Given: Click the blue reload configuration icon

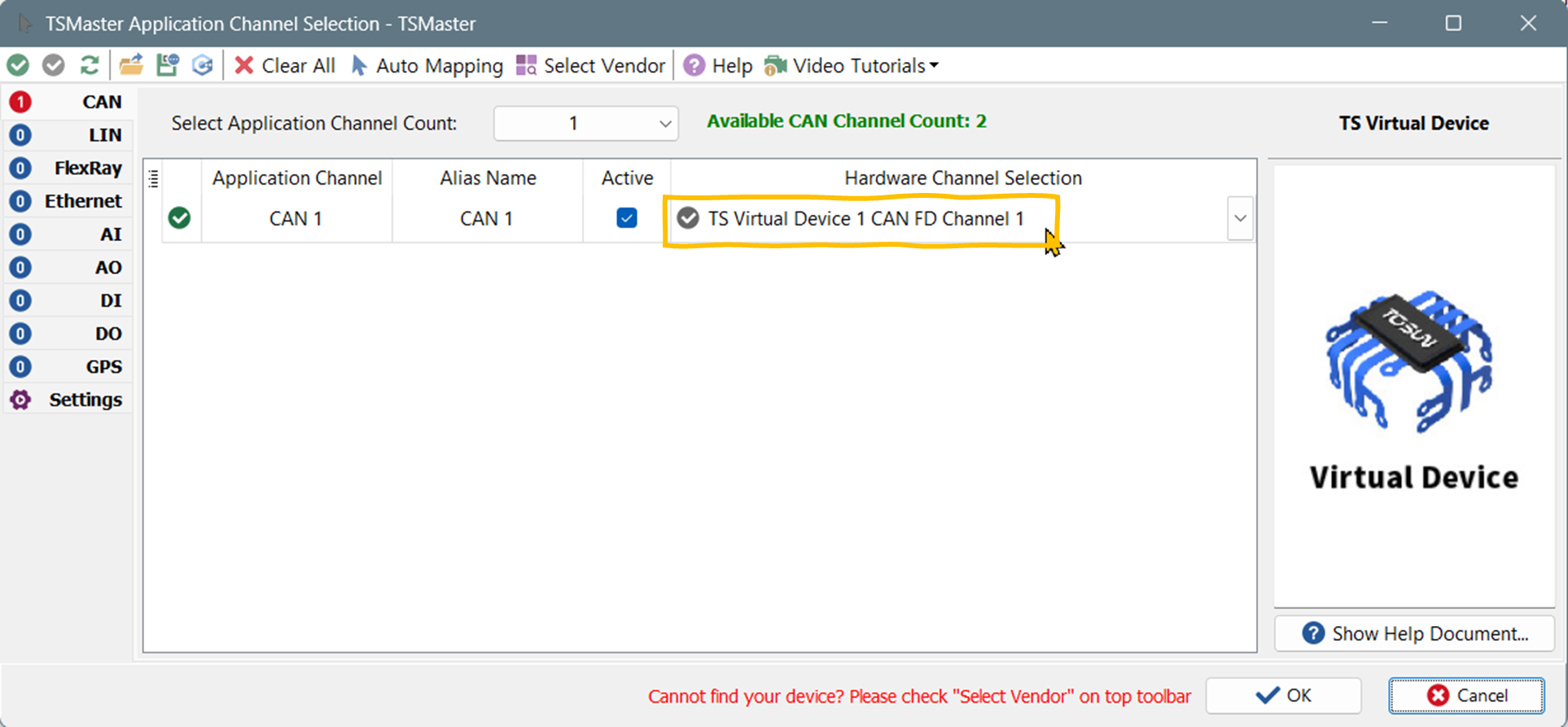Looking at the screenshot, I should click(x=203, y=65).
